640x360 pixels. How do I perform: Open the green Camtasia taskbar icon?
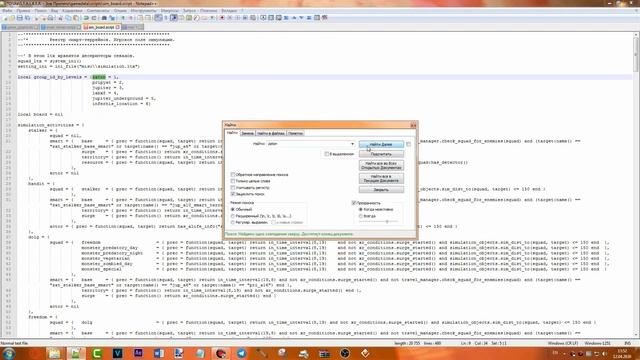point(97,353)
